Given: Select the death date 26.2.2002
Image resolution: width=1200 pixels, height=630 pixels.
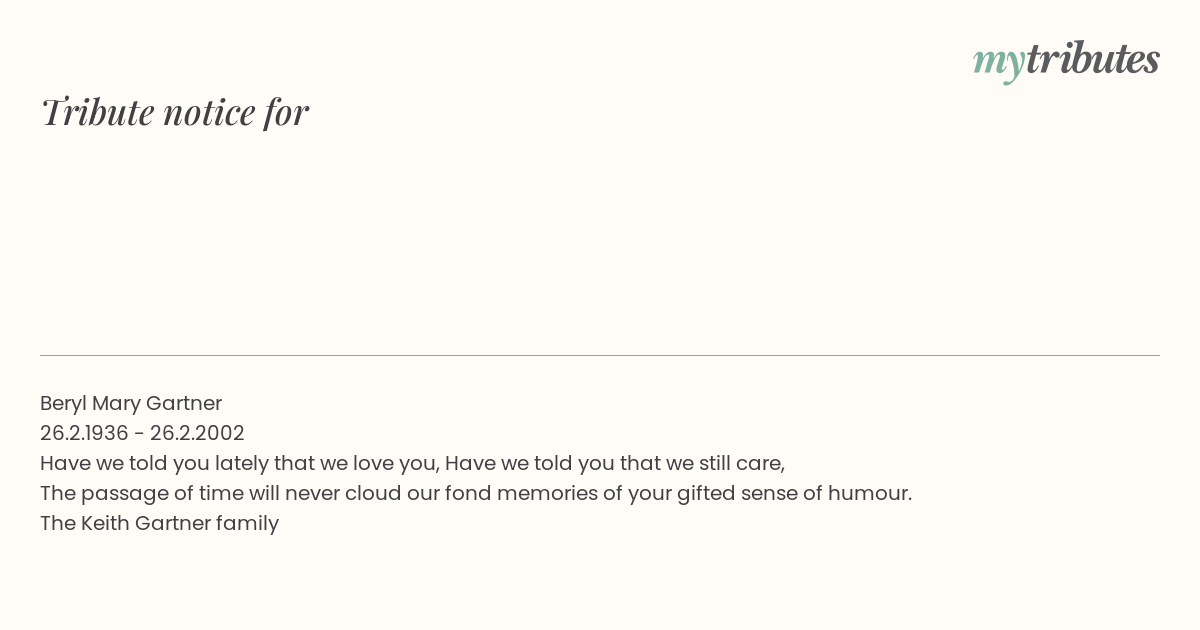Looking at the screenshot, I should (197, 433).
